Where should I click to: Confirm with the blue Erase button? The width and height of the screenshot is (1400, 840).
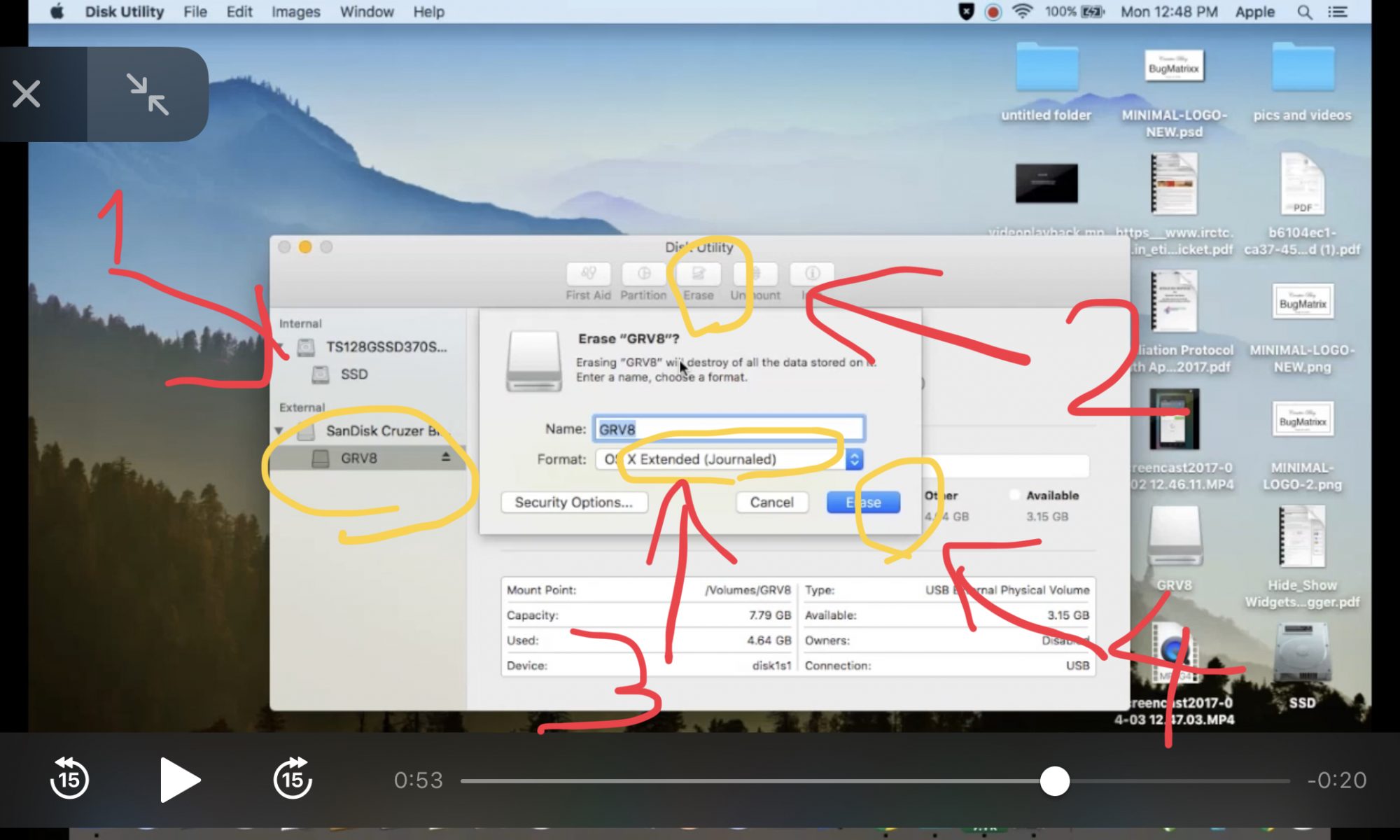tap(863, 502)
